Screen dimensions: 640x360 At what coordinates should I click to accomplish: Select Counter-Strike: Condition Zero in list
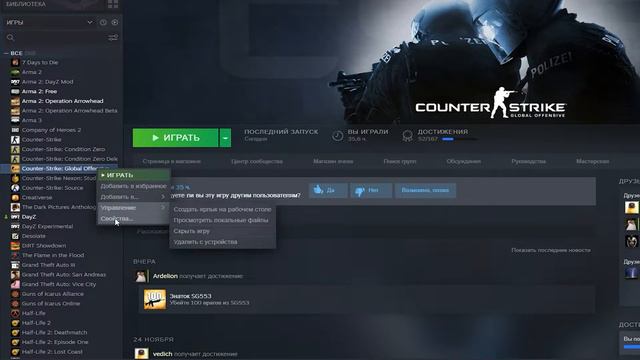(x=63, y=149)
